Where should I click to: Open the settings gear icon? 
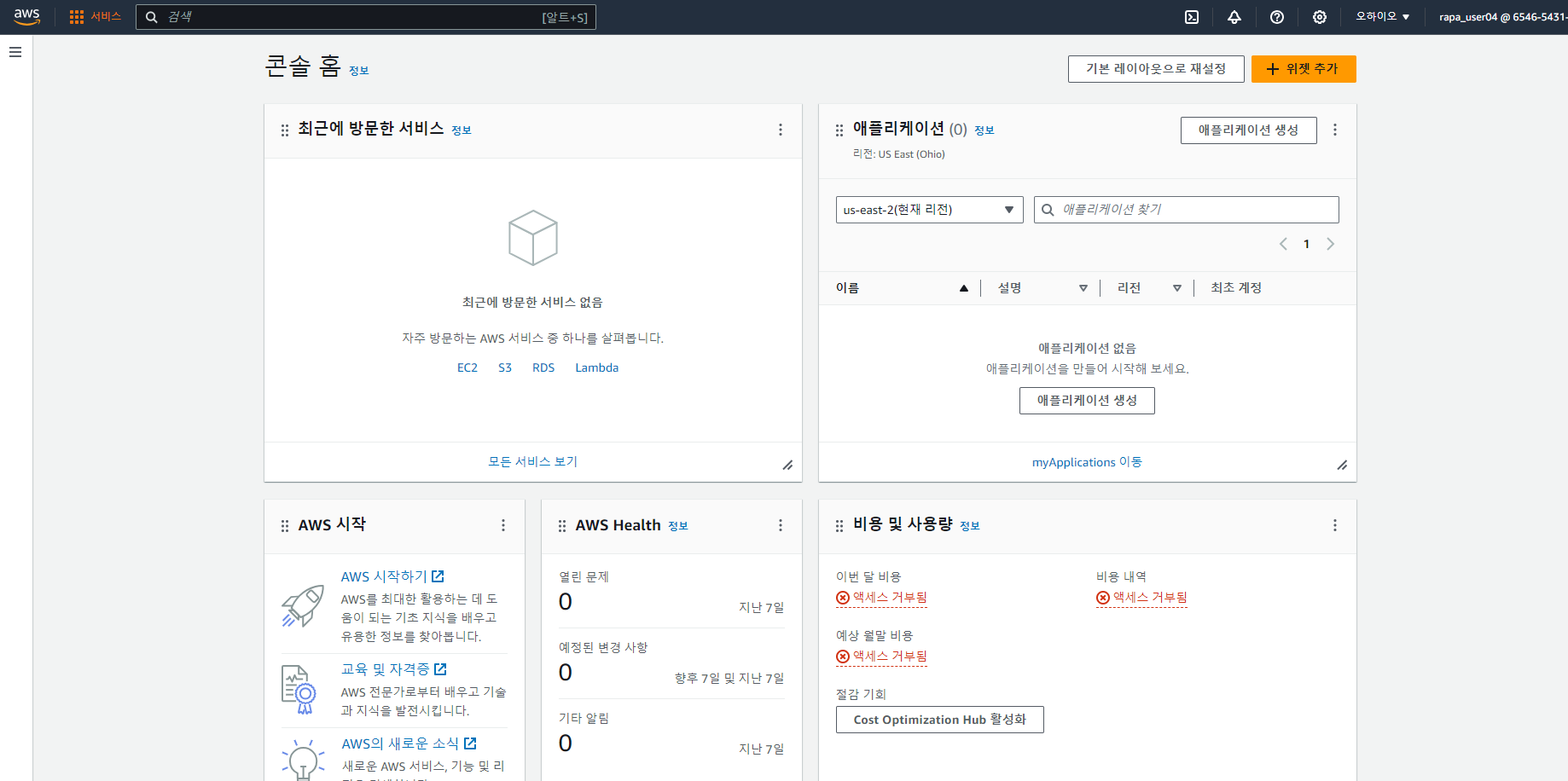click(1320, 17)
